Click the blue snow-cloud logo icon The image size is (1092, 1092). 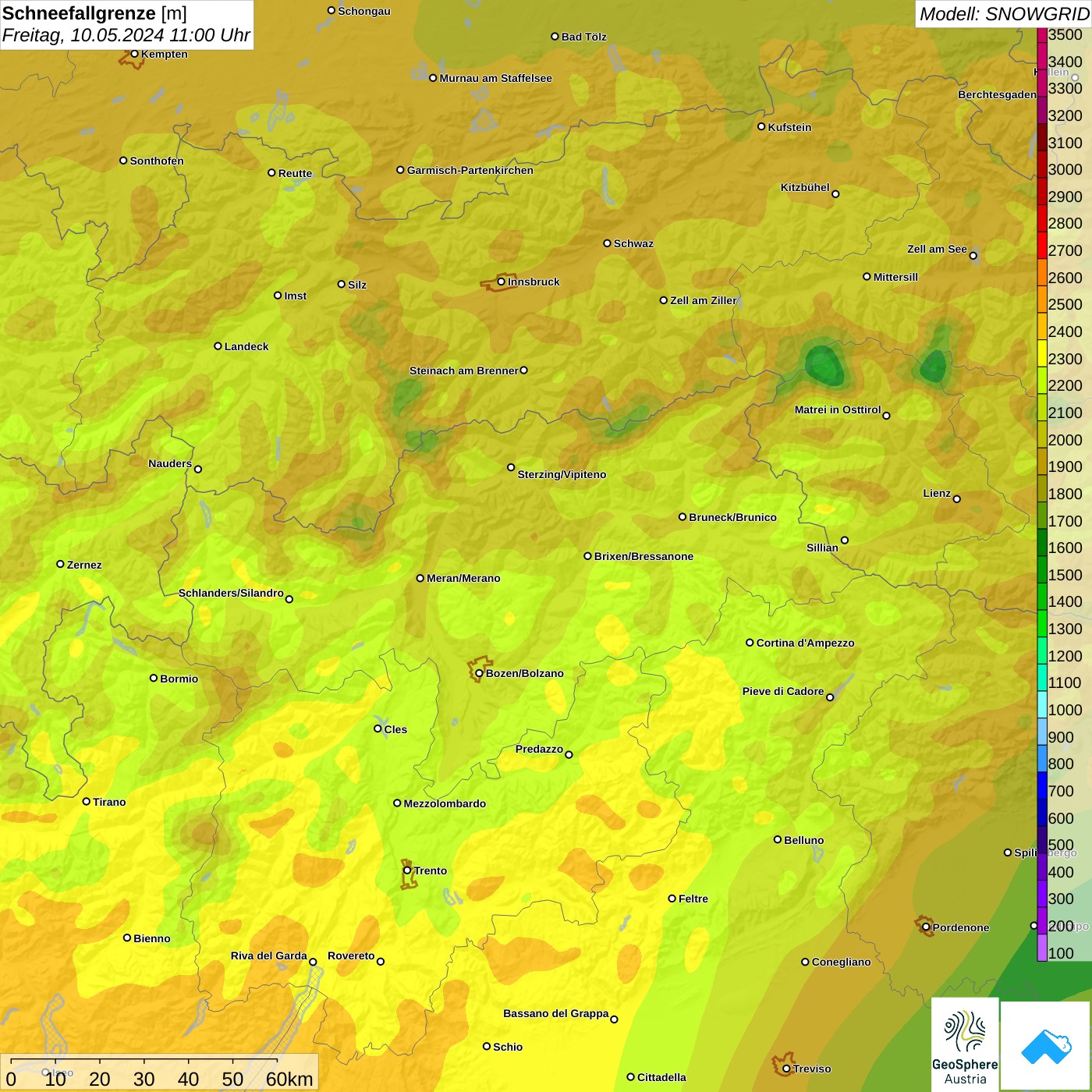click(x=1045, y=1046)
